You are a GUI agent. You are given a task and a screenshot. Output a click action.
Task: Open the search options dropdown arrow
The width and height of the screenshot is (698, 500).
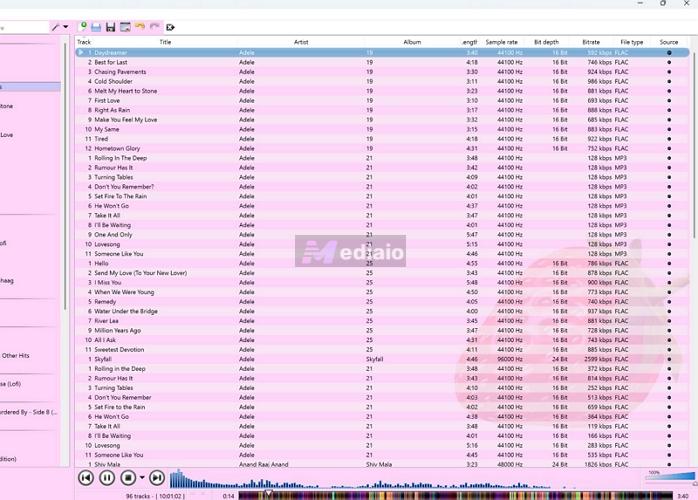[66, 27]
